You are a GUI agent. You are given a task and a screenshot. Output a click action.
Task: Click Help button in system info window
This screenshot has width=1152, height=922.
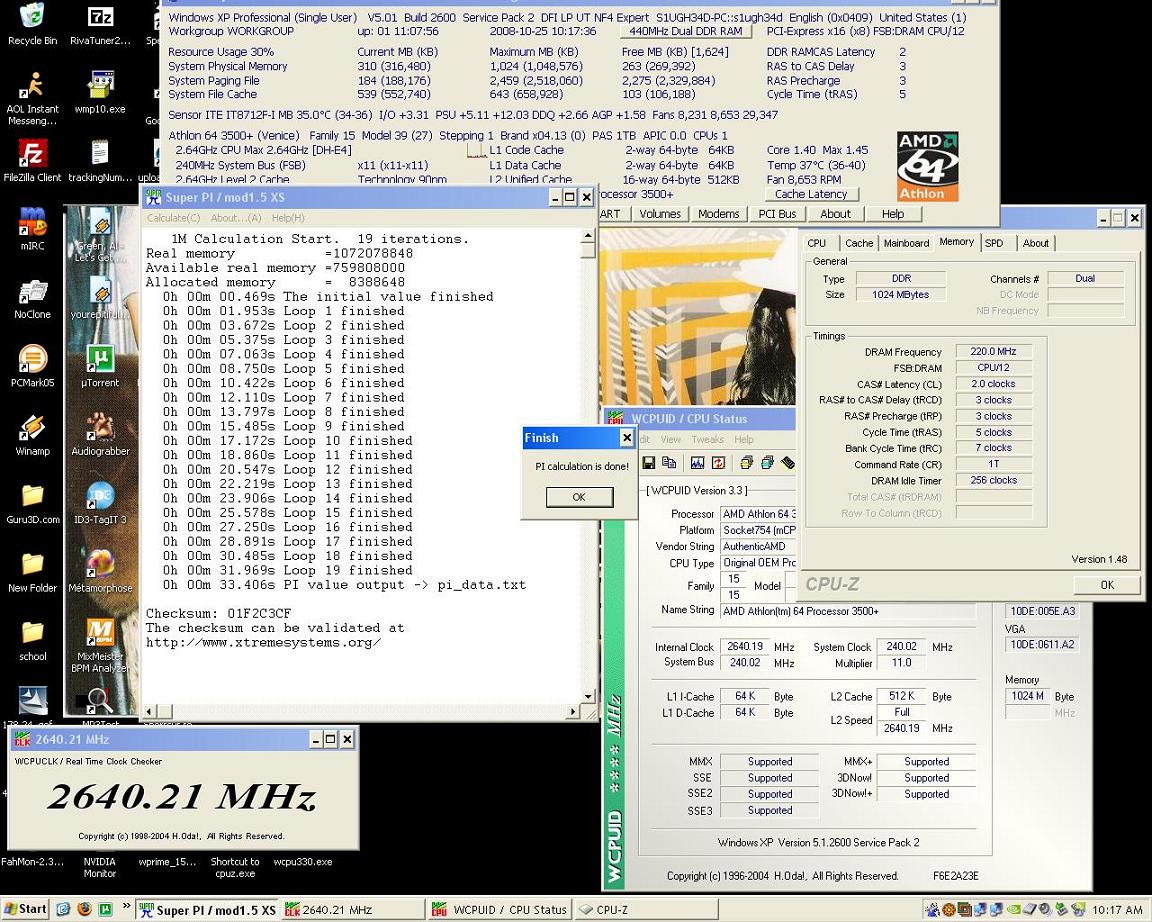893,214
